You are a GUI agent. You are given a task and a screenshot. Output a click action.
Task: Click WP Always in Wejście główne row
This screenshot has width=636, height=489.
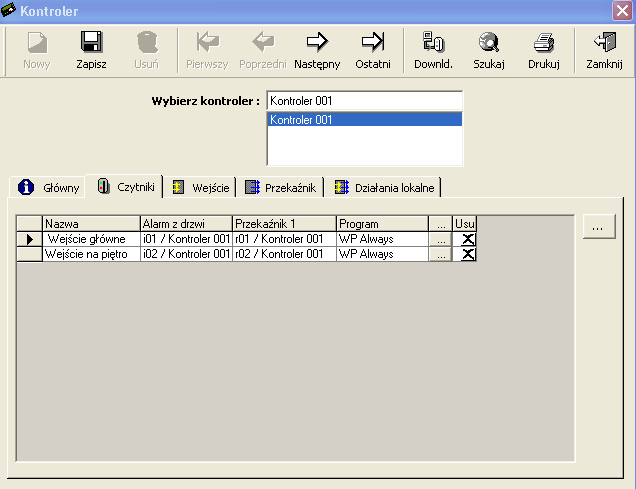[x=382, y=239]
